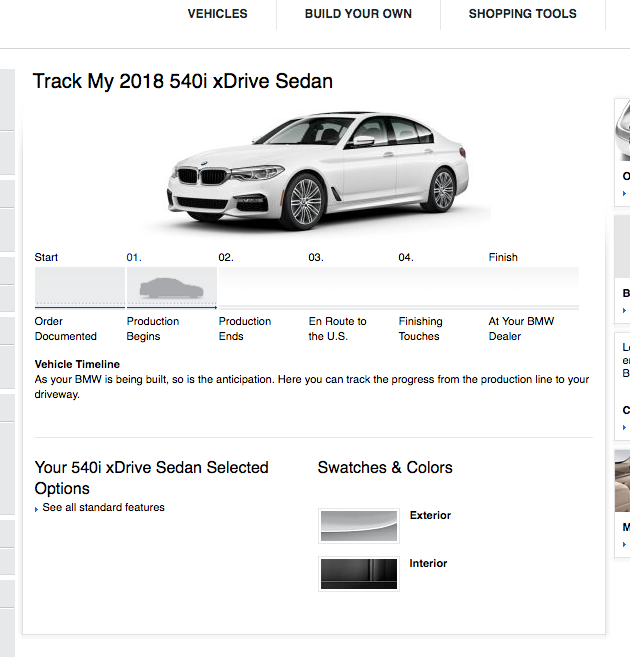Click the 03. timeline step label
The image size is (630, 657).
click(x=316, y=257)
